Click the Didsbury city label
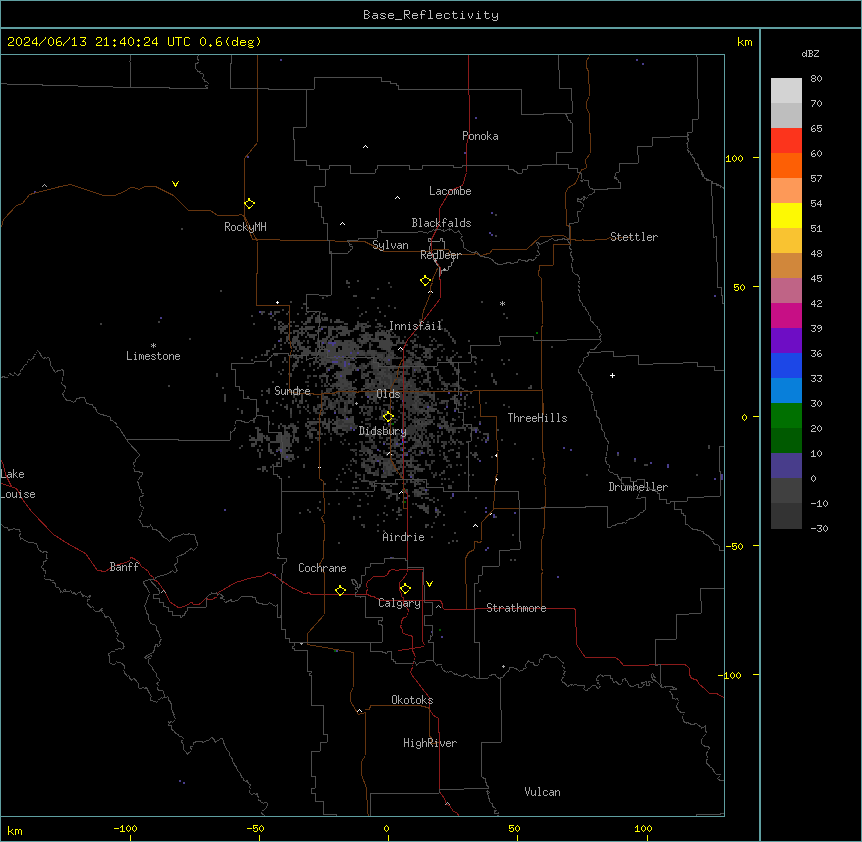The image size is (862, 842). 383,431
